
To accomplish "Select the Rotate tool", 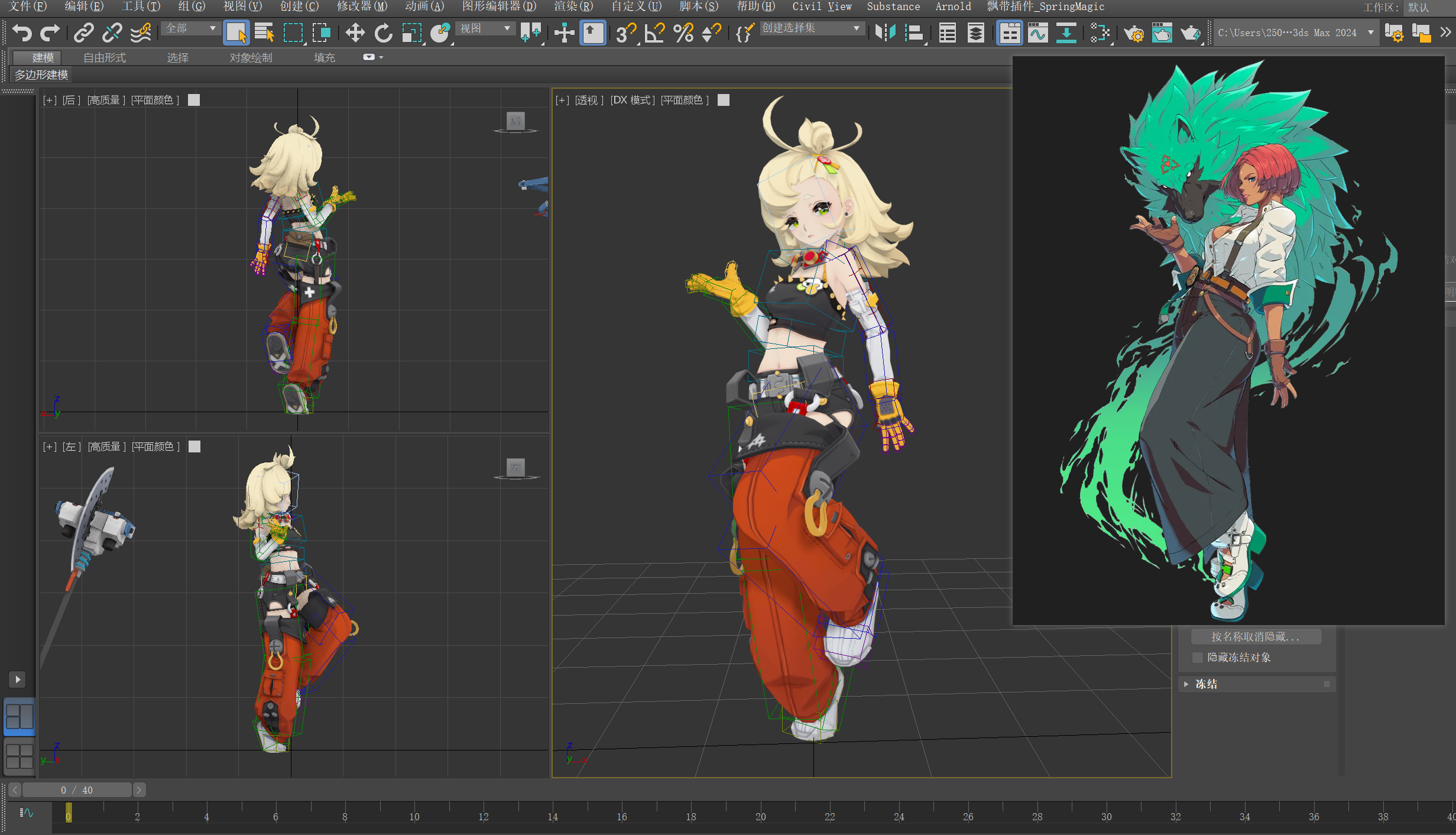I will (x=383, y=33).
